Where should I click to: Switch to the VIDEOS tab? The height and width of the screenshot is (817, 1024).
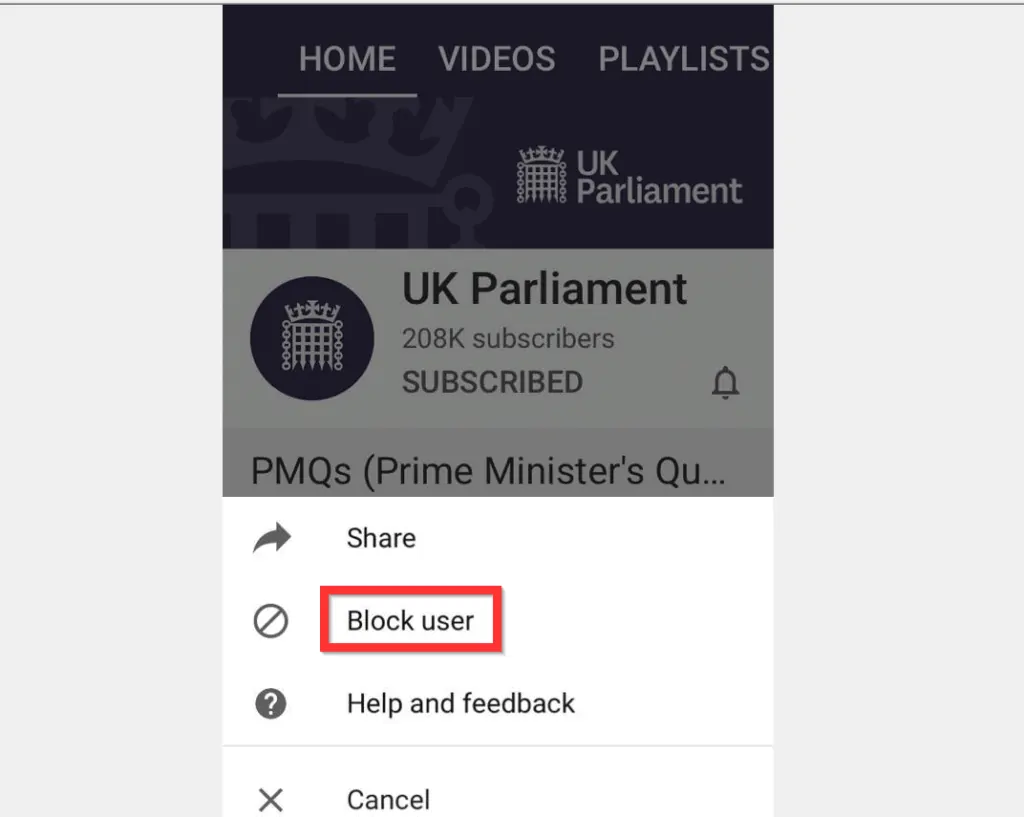(x=496, y=59)
